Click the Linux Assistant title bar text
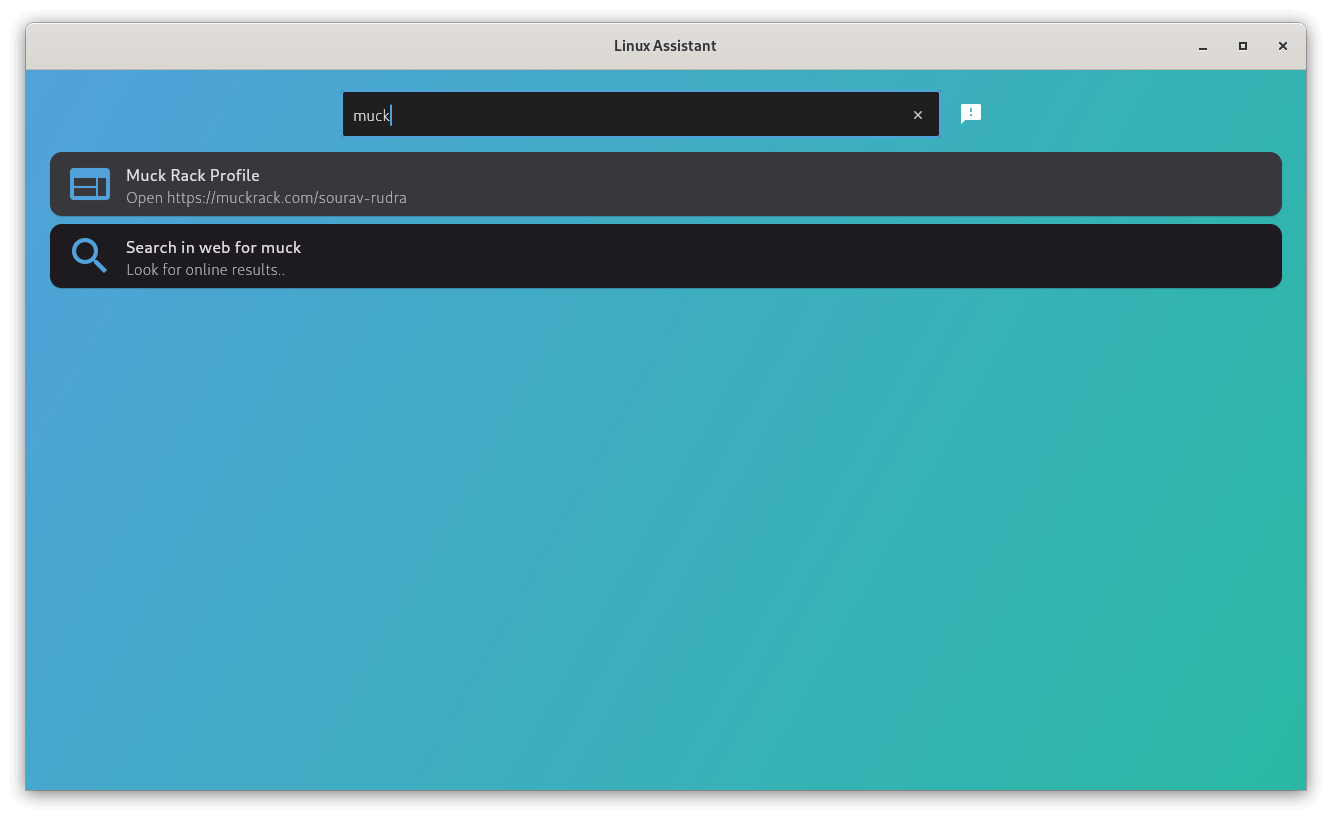The height and width of the screenshot is (819, 1332). 665,45
